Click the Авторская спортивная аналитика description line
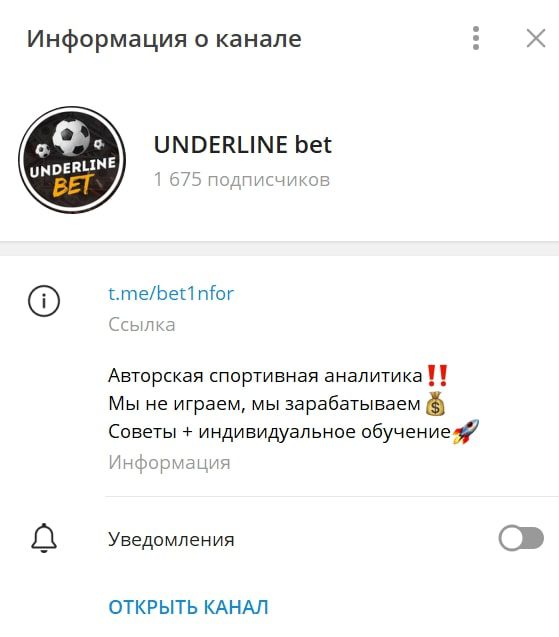559x637 pixels. pos(265,375)
